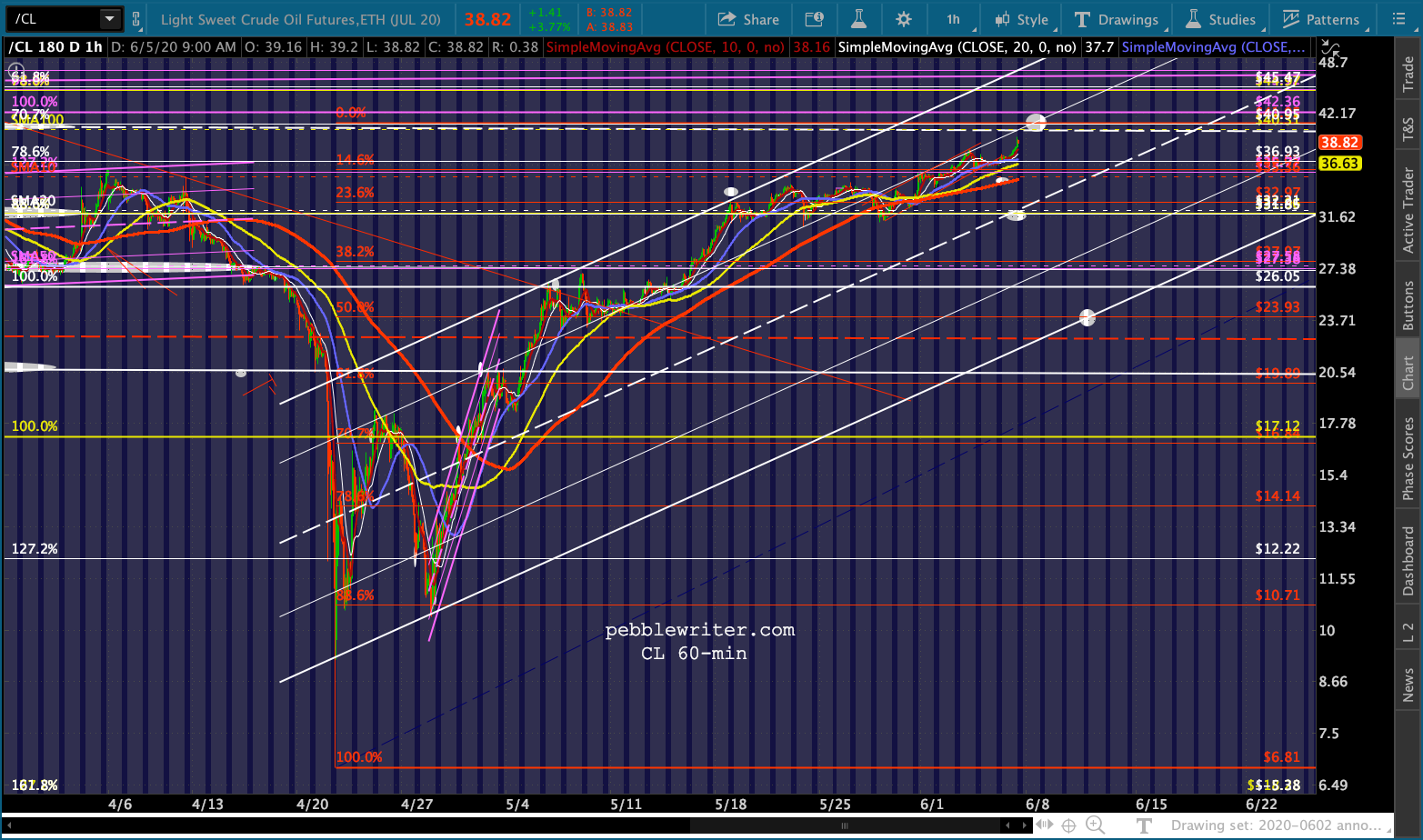Image resolution: width=1423 pixels, height=840 pixels.
Task: Click the /CL 180 D 1h chart title
Action: (56, 47)
